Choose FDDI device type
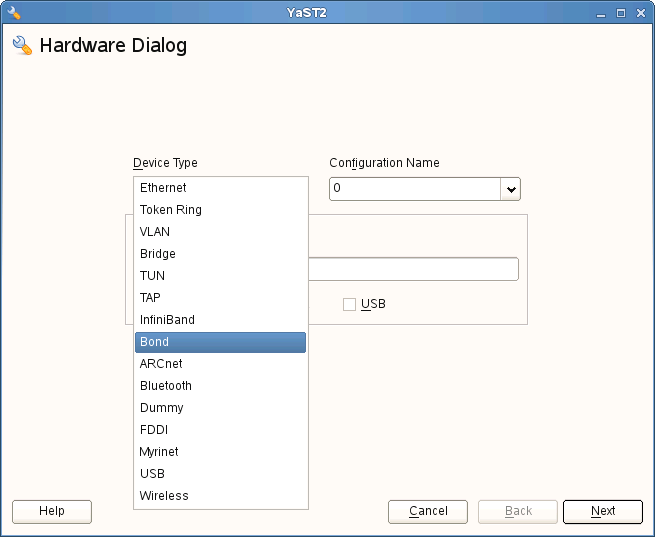This screenshot has height=537, width=655. [221, 430]
